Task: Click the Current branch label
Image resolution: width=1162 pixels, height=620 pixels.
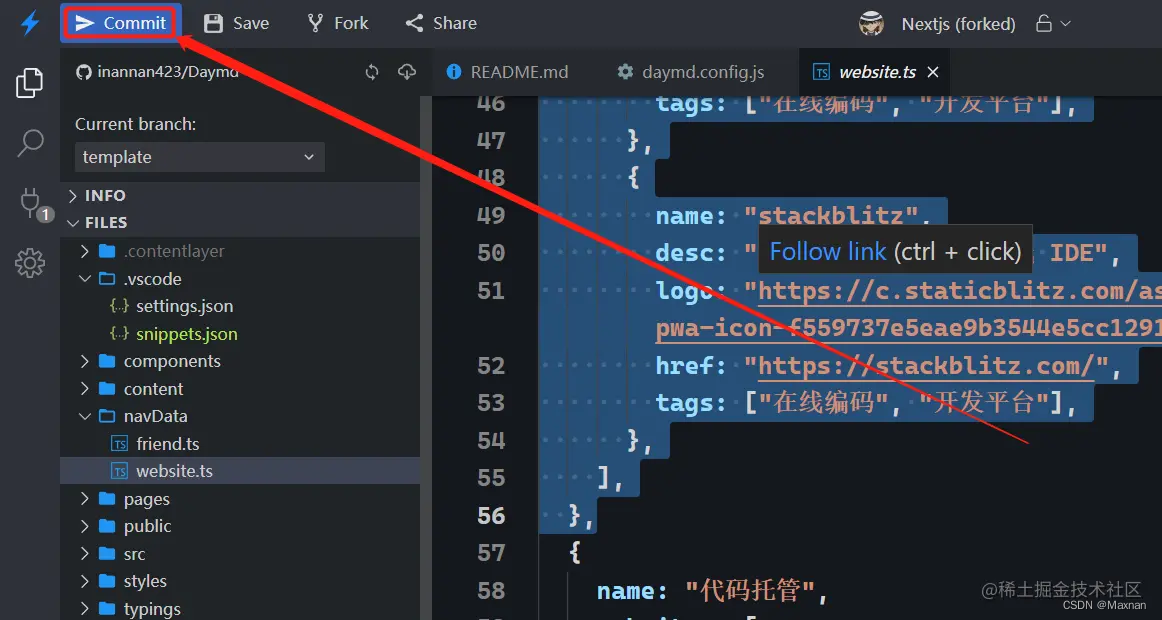Action: (x=136, y=124)
